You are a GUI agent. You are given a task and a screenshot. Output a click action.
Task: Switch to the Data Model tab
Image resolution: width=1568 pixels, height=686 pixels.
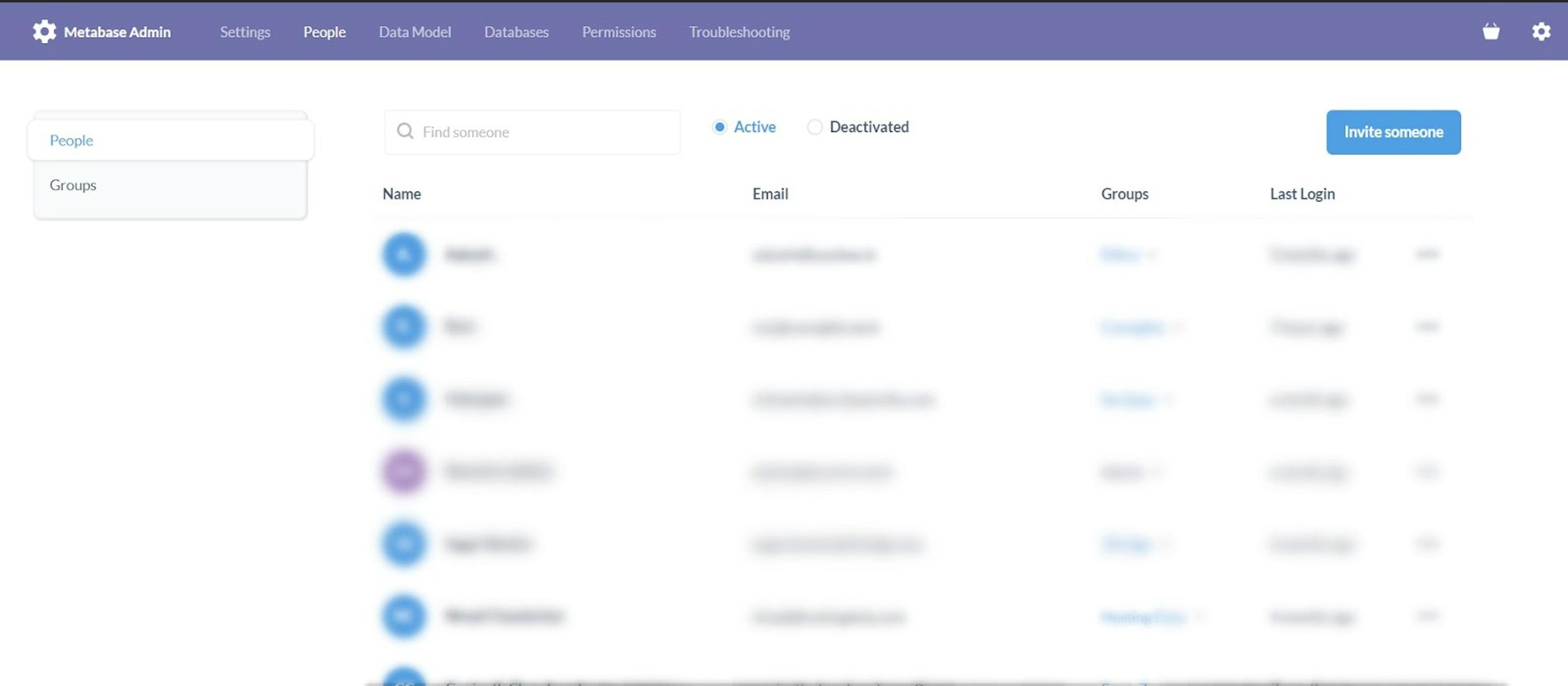[x=414, y=32]
